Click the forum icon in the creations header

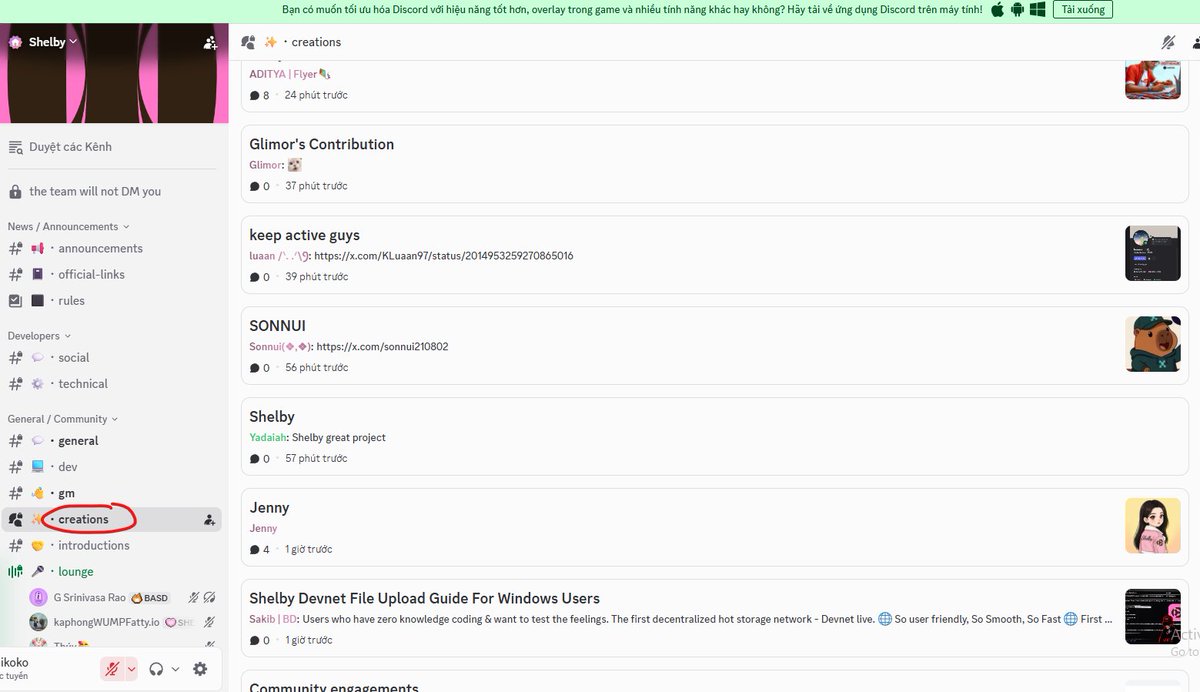248,42
